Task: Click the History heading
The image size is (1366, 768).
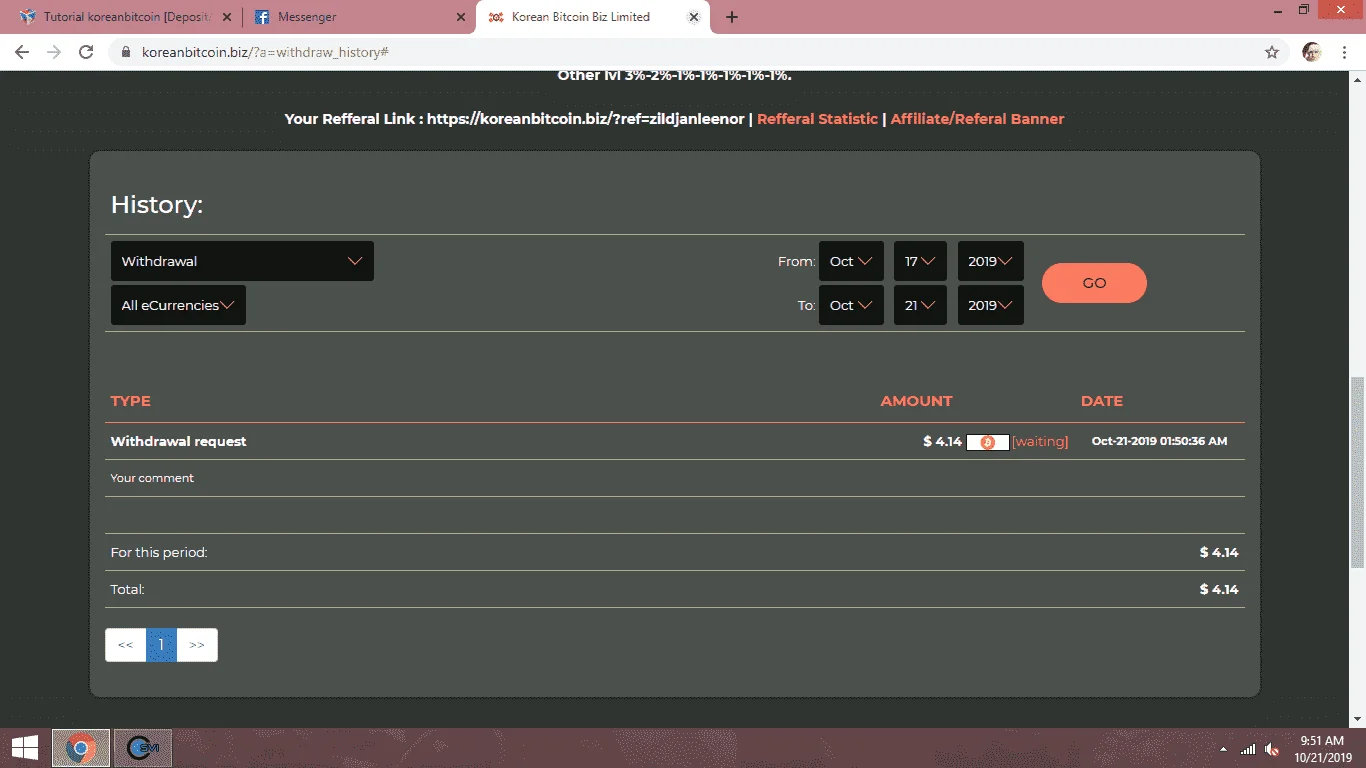Action: tap(157, 205)
